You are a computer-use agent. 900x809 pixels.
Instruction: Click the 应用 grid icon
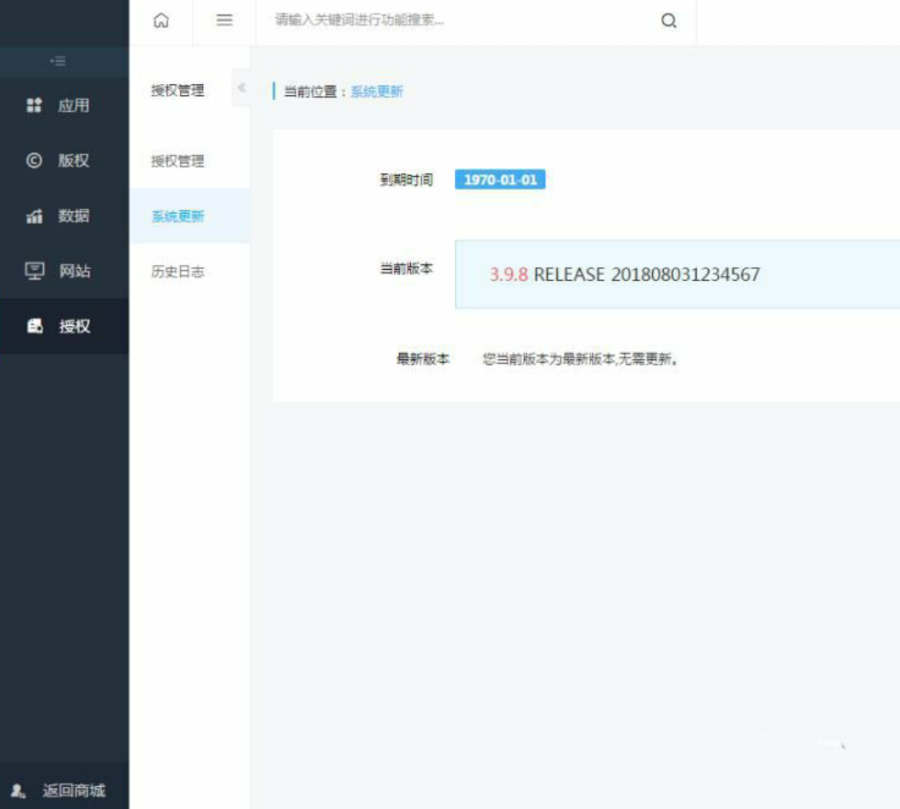[x=34, y=105]
